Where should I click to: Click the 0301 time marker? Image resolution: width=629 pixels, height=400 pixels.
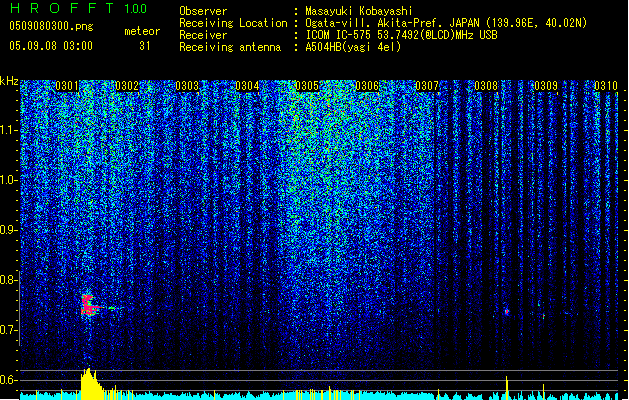pyautogui.click(x=67, y=86)
